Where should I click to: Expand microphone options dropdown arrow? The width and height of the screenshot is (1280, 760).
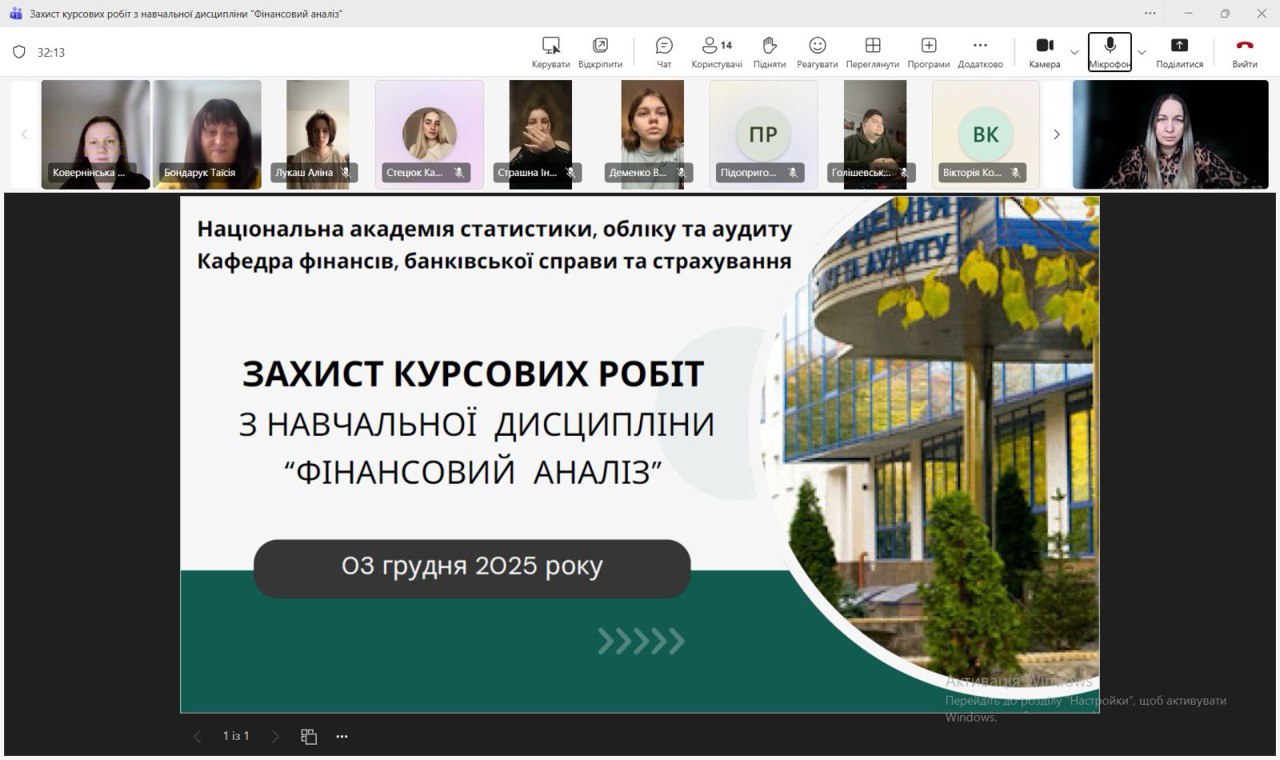click(x=1142, y=52)
